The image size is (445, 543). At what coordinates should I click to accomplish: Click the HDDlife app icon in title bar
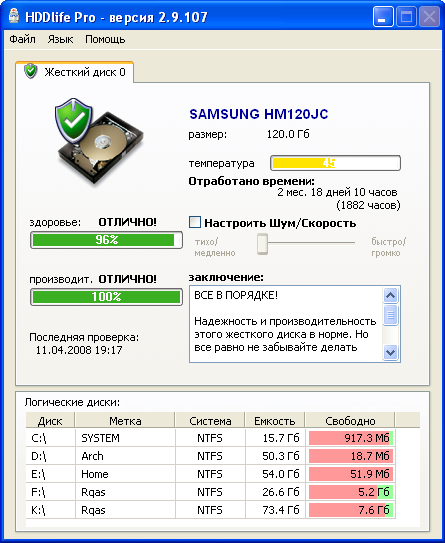click(14, 16)
